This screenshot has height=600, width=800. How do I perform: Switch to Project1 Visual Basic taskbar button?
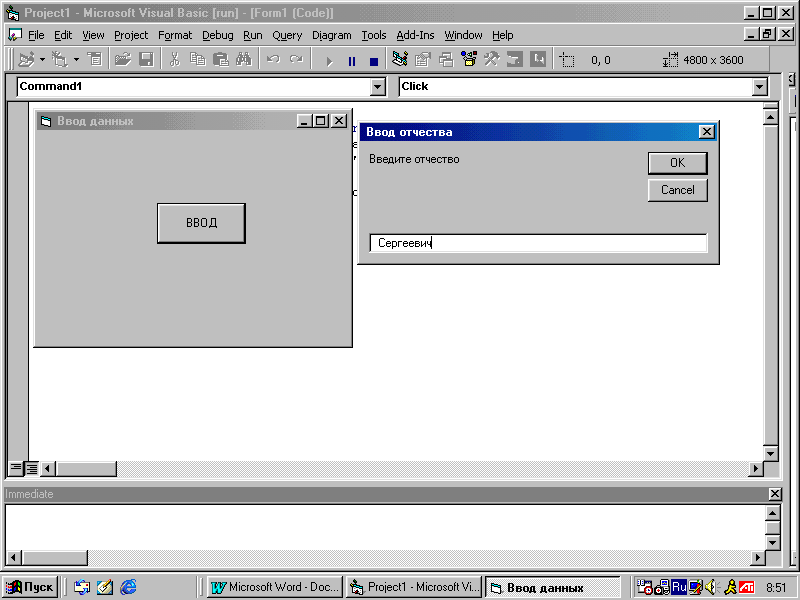[414, 587]
